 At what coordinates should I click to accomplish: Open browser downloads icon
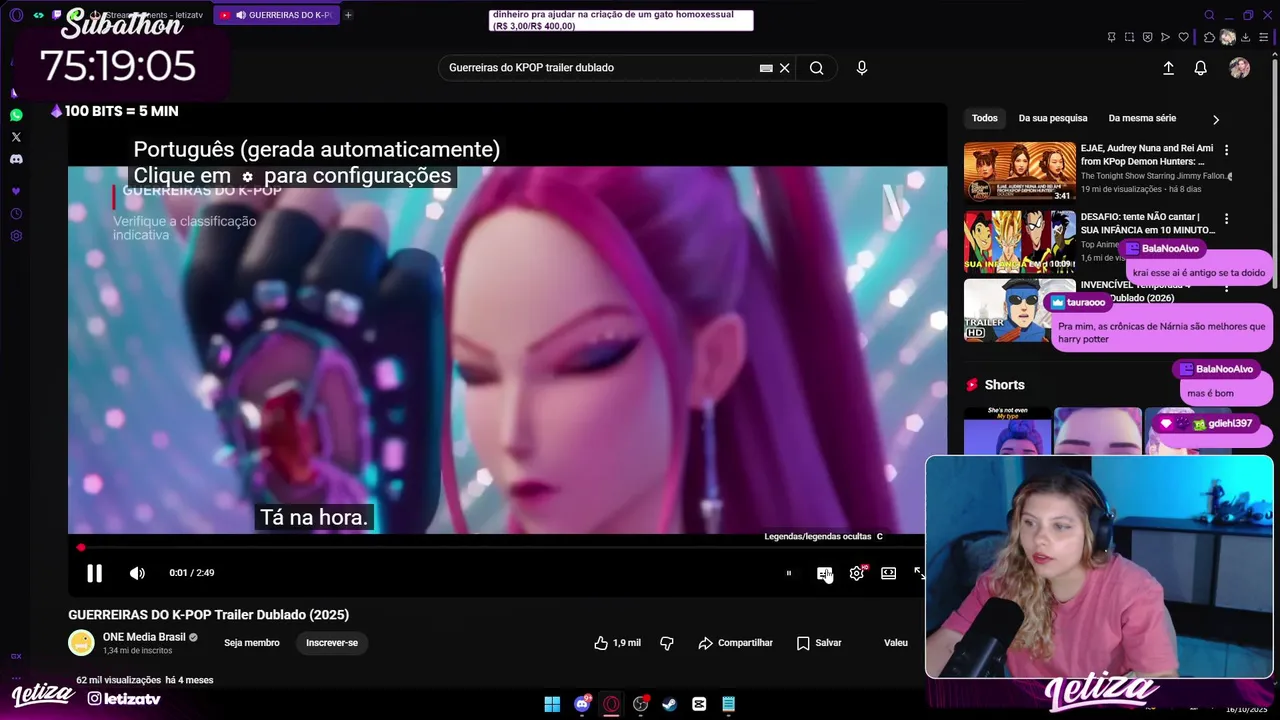click(1245, 37)
